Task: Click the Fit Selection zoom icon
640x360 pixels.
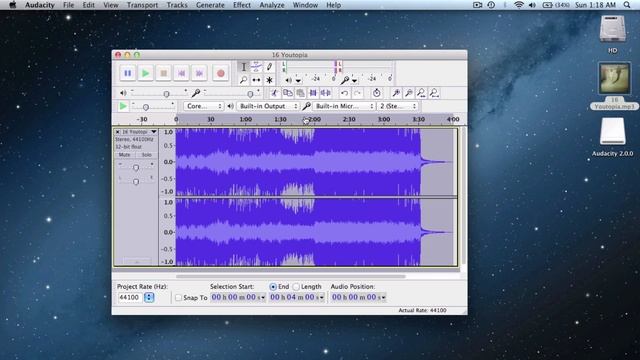Action: point(421,93)
